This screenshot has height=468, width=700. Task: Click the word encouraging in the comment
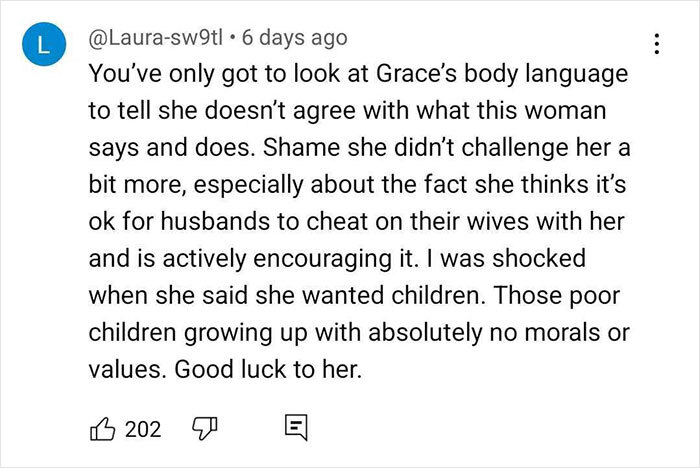pos(322,260)
